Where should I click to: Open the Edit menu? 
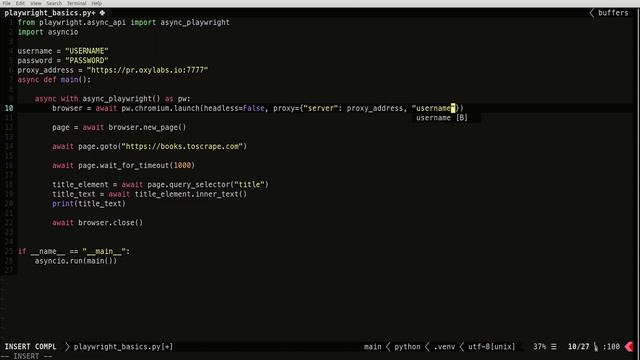pyautogui.click(x=20, y=3)
